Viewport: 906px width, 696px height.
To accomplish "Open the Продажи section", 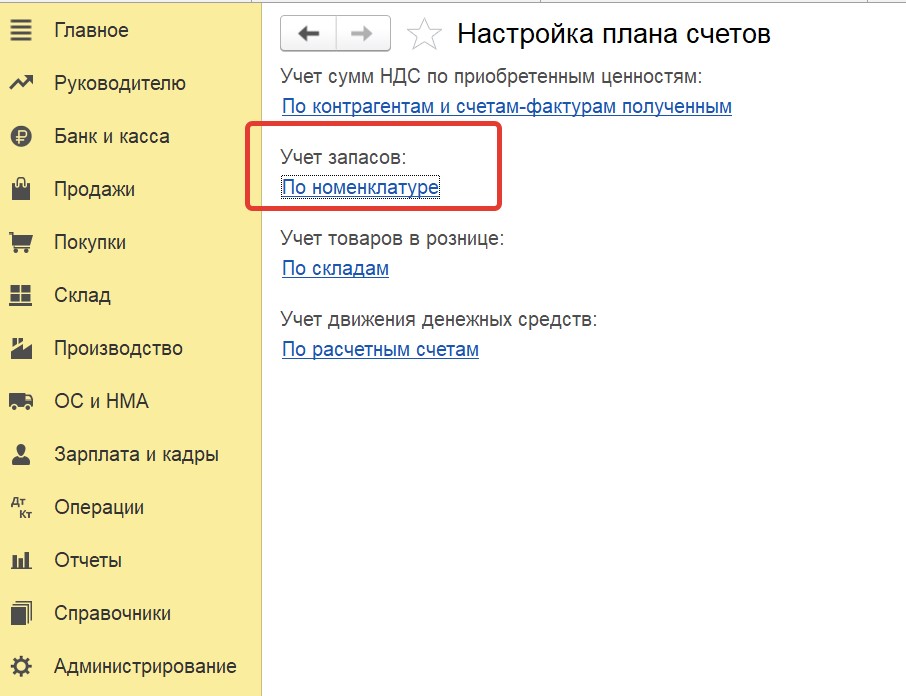I will pyautogui.click(x=94, y=189).
